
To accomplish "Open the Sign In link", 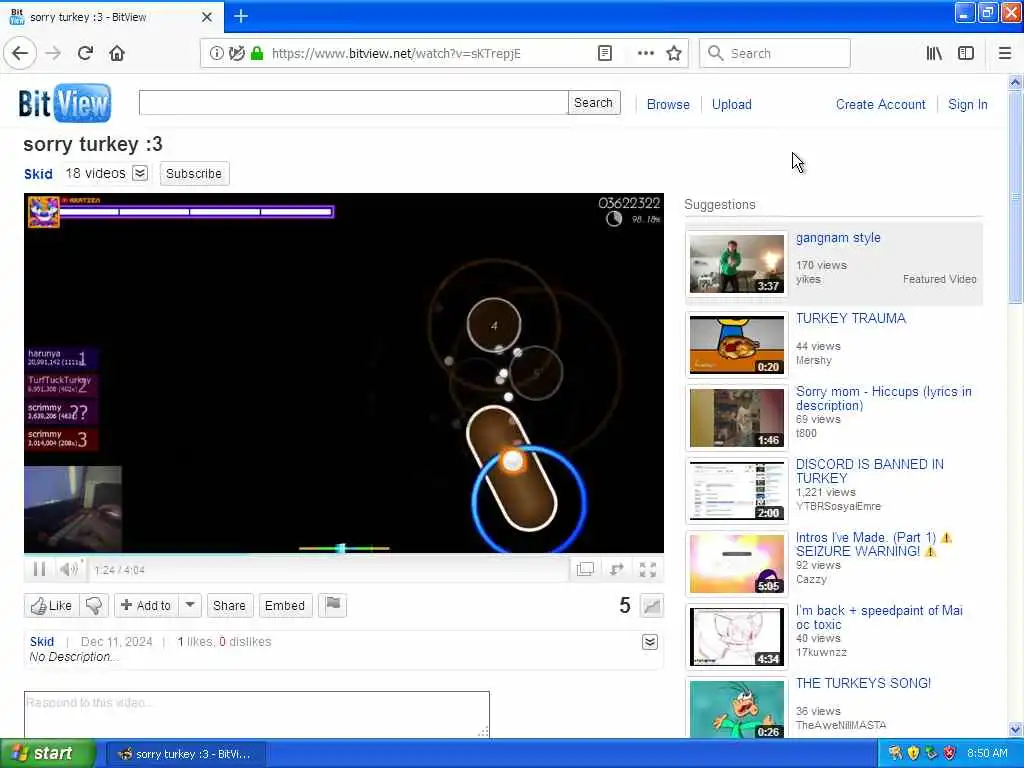I will (x=967, y=104).
